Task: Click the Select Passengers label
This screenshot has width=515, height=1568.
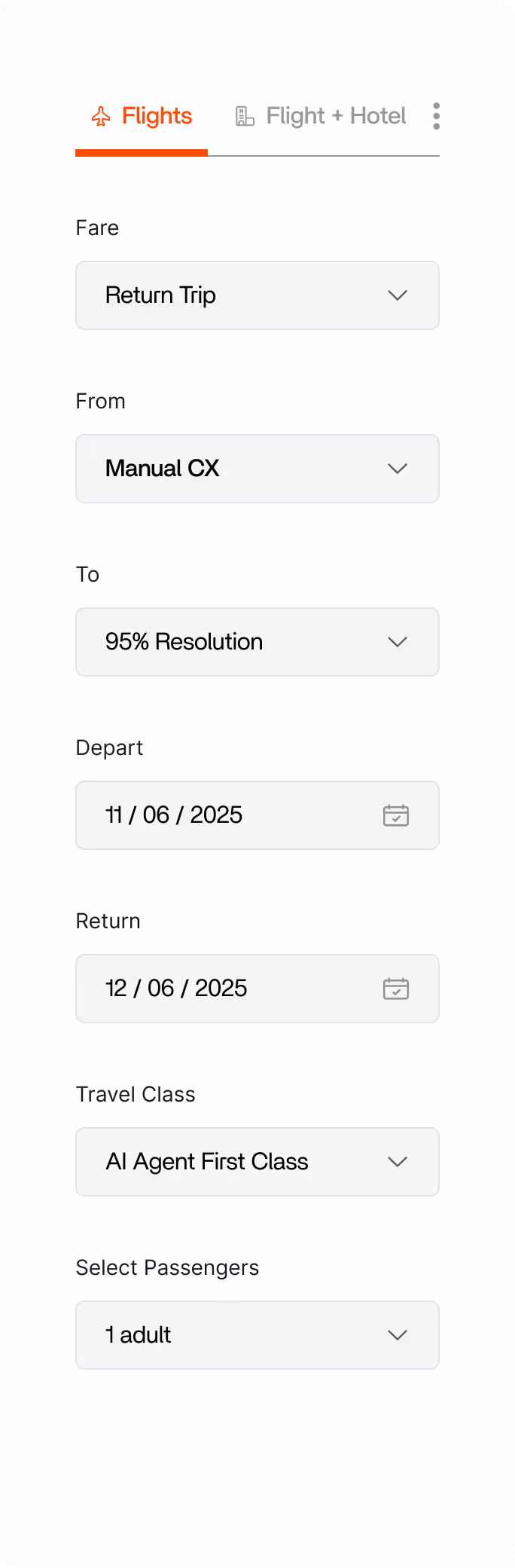Action: pyautogui.click(x=167, y=1268)
